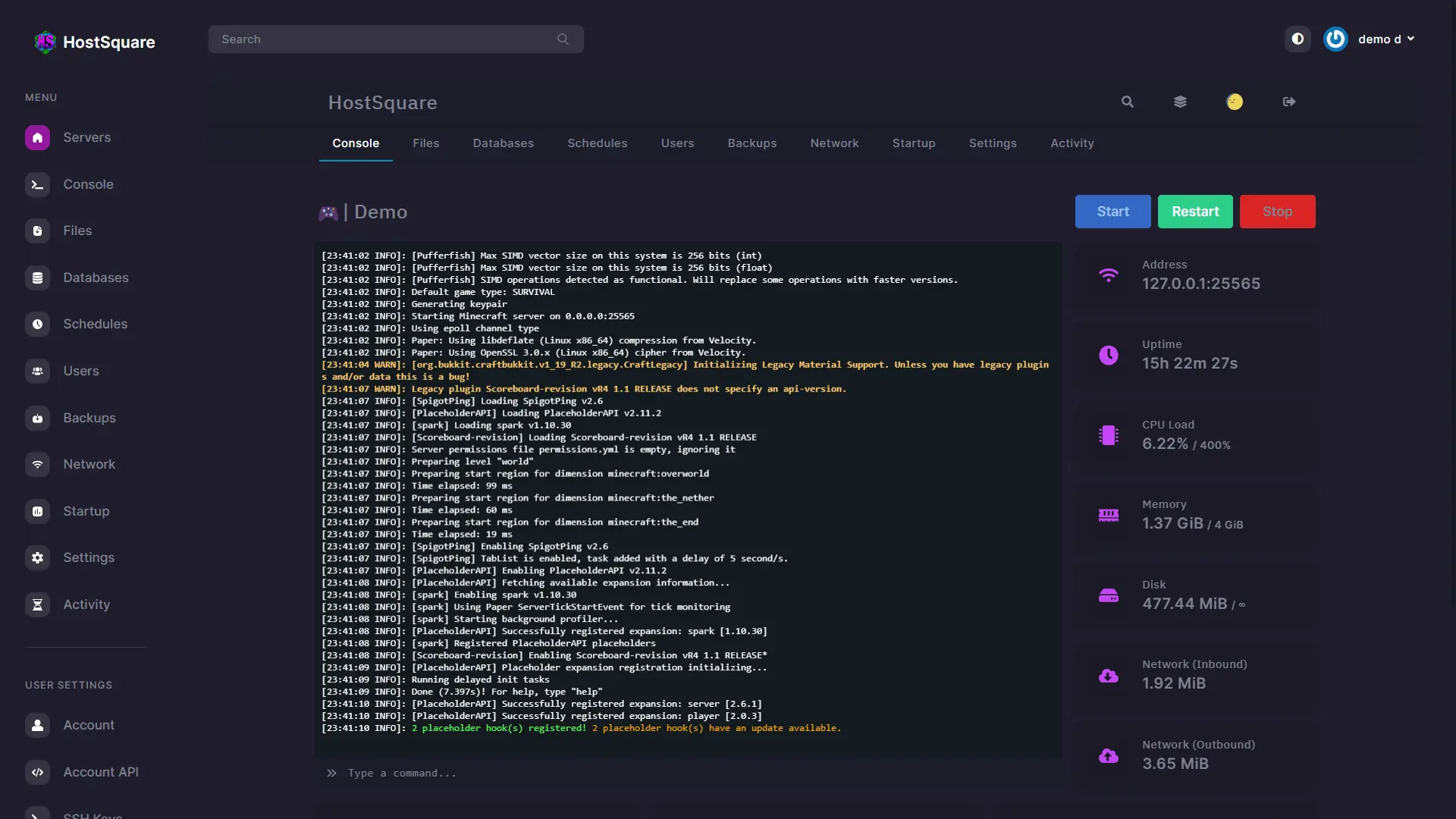Toggle dark/light theme contrast button
The height and width of the screenshot is (819, 1456).
pyautogui.click(x=1298, y=39)
